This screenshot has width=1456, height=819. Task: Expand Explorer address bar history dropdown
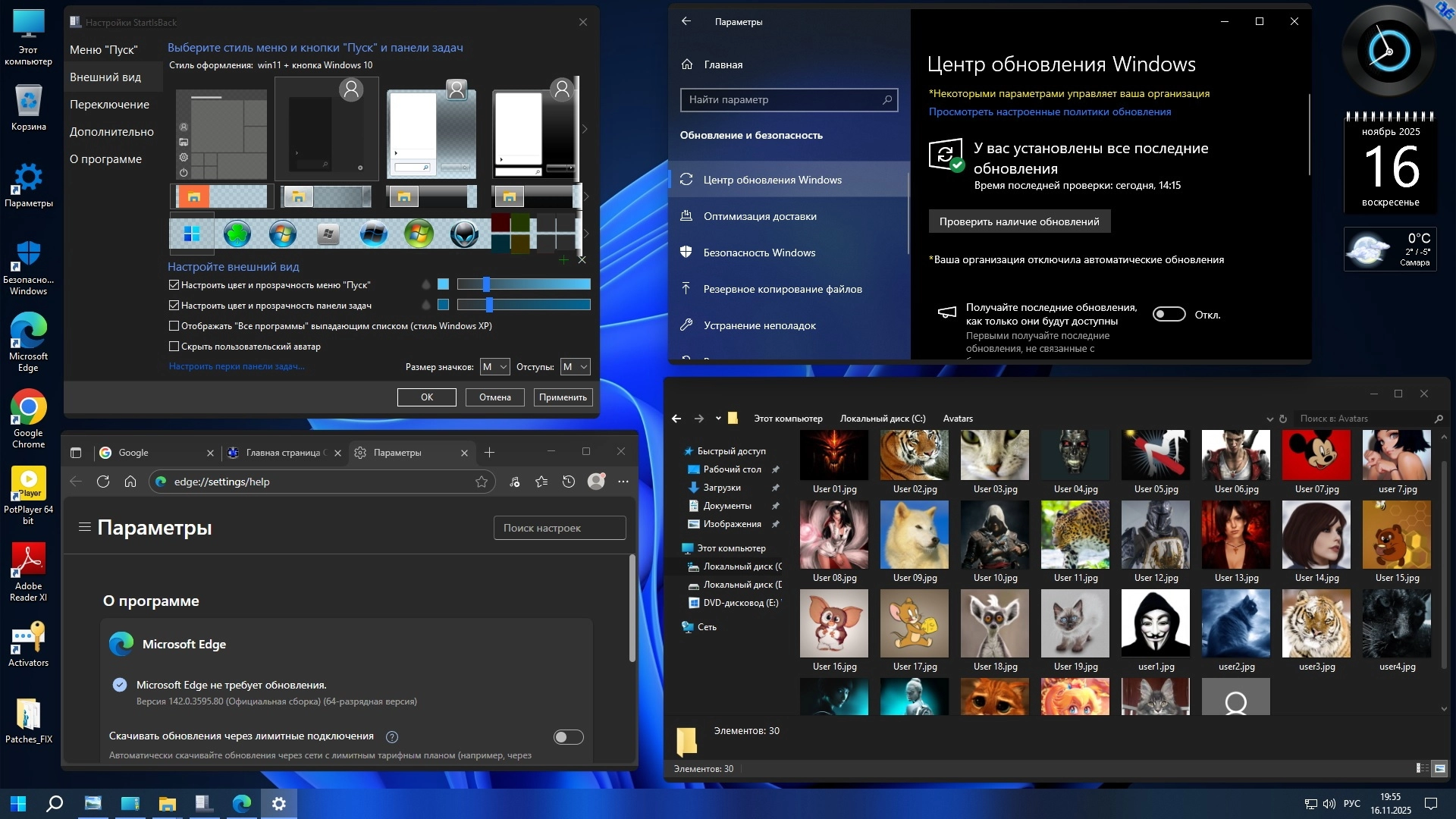[x=1269, y=419]
